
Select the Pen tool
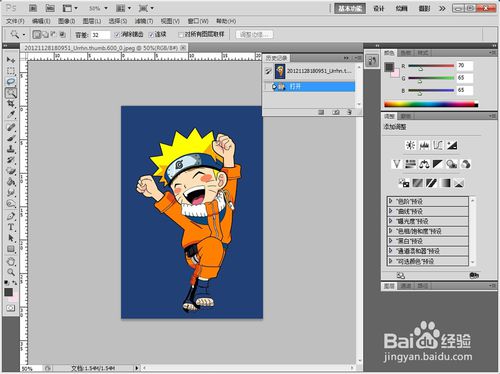coord(11,216)
